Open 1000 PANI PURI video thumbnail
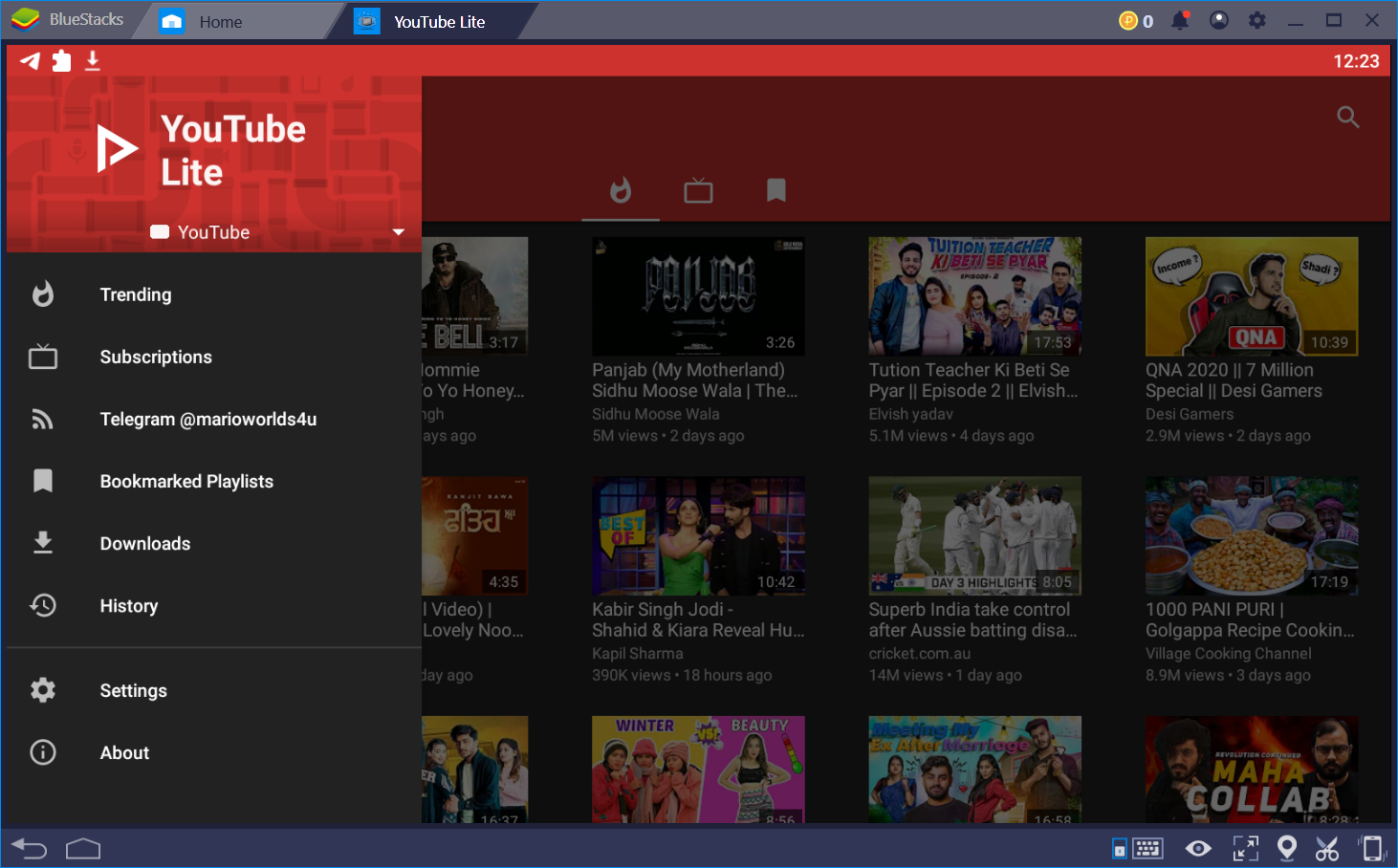1398x868 pixels. pyautogui.click(x=1252, y=535)
